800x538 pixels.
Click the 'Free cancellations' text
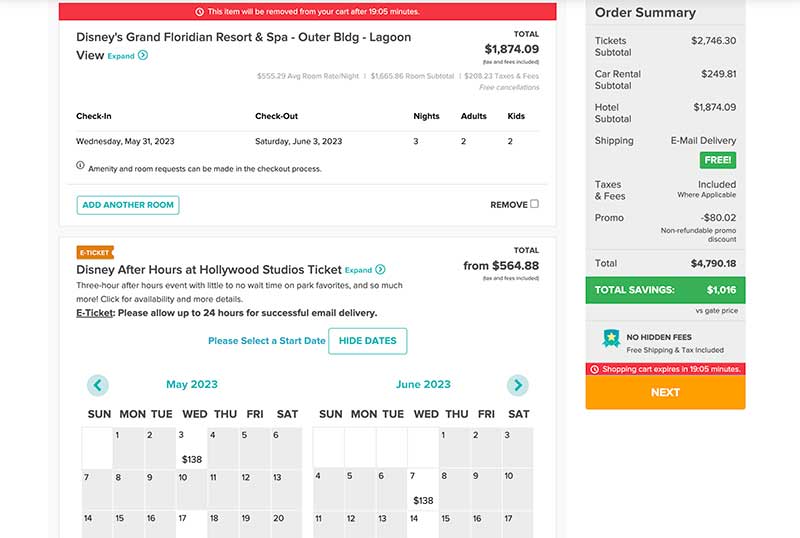click(509, 87)
